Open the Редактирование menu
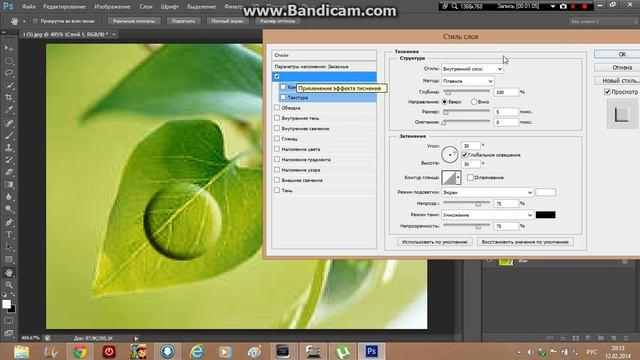This screenshot has height=360, width=640. [x=64, y=7]
